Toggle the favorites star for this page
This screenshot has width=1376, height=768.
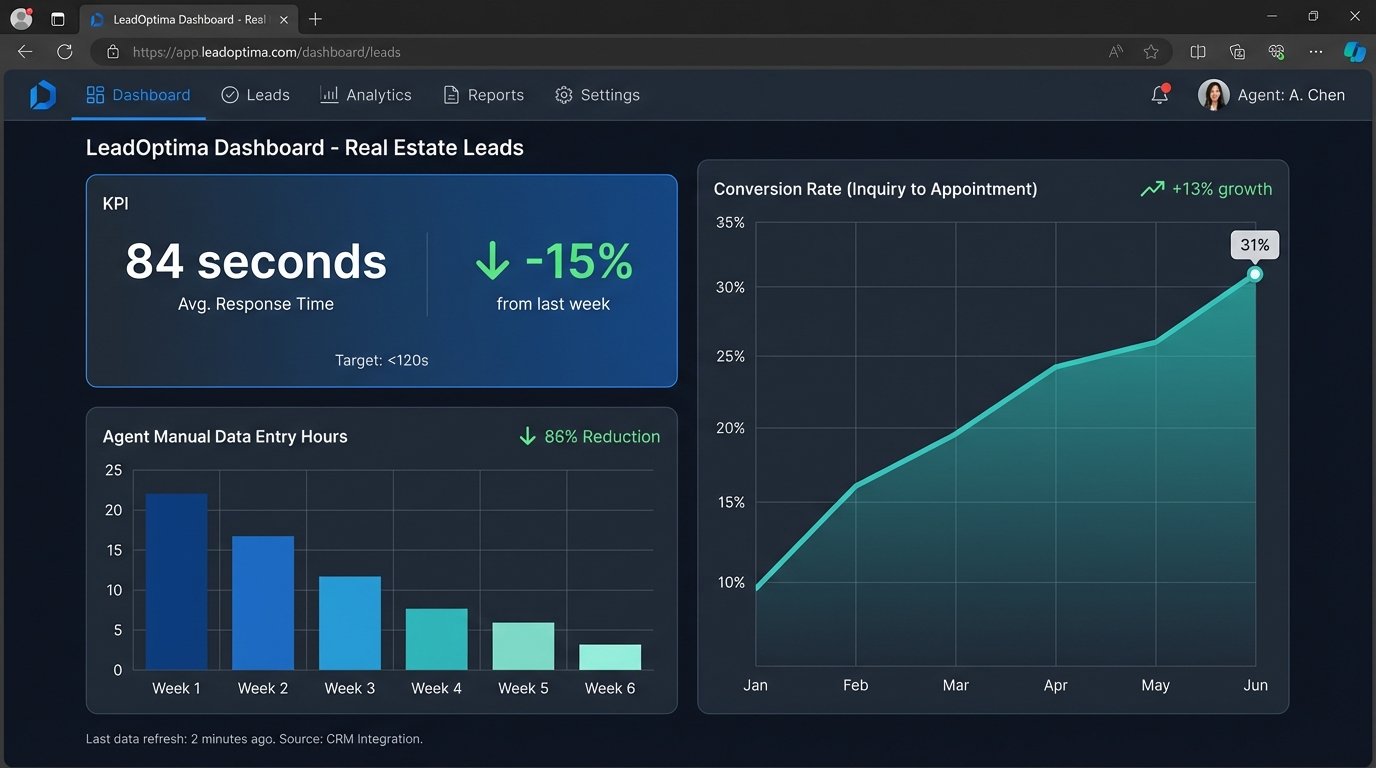[x=1150, y=52]
